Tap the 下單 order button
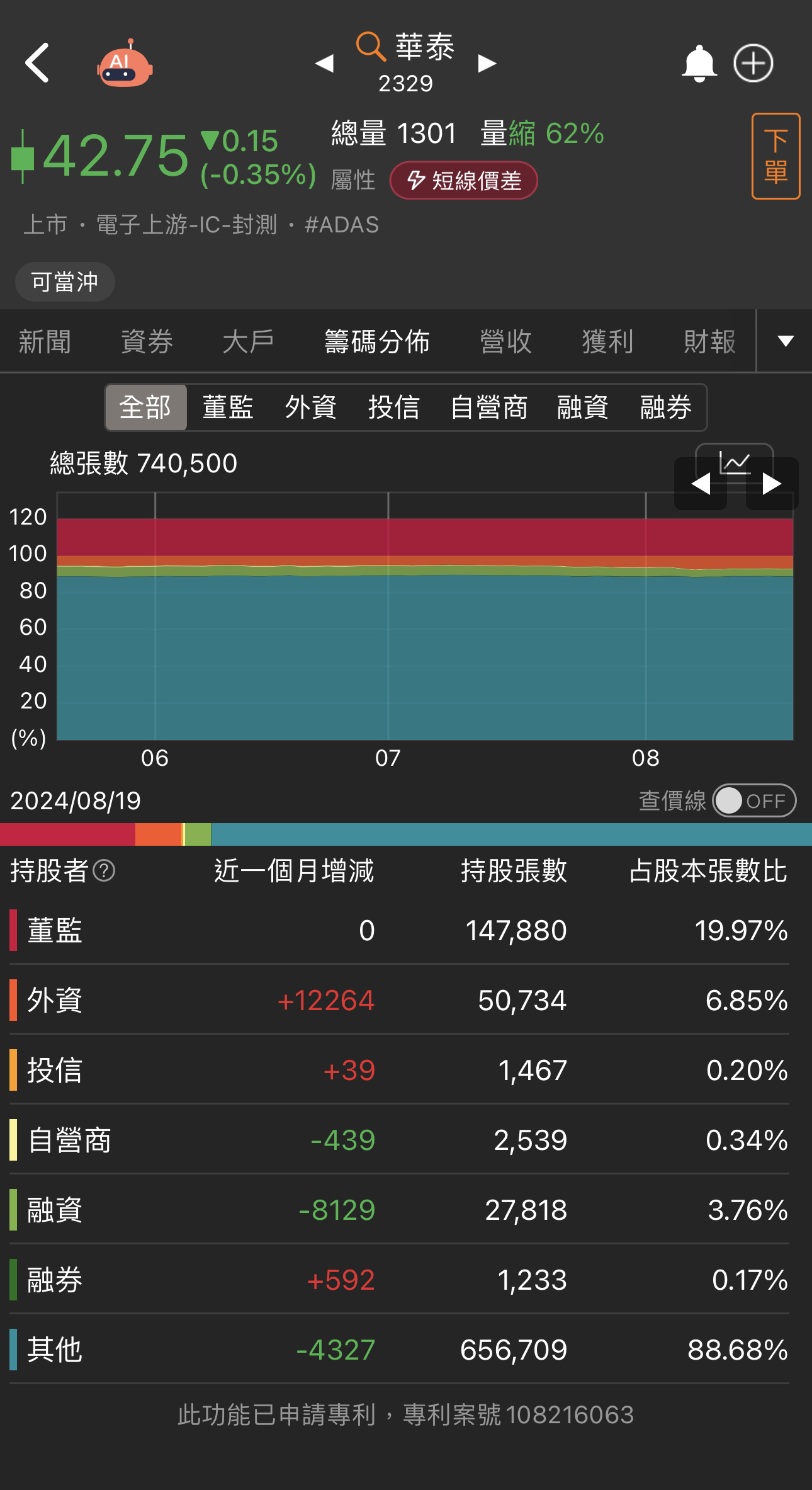The height and width of the screenshot is (1490, 812). [775, 156]
